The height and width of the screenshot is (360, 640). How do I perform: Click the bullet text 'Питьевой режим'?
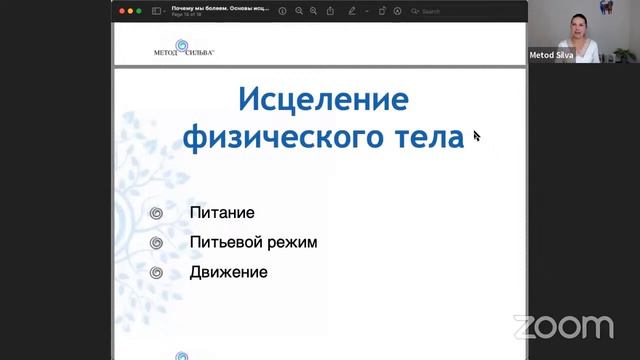(x=253, y=242)
